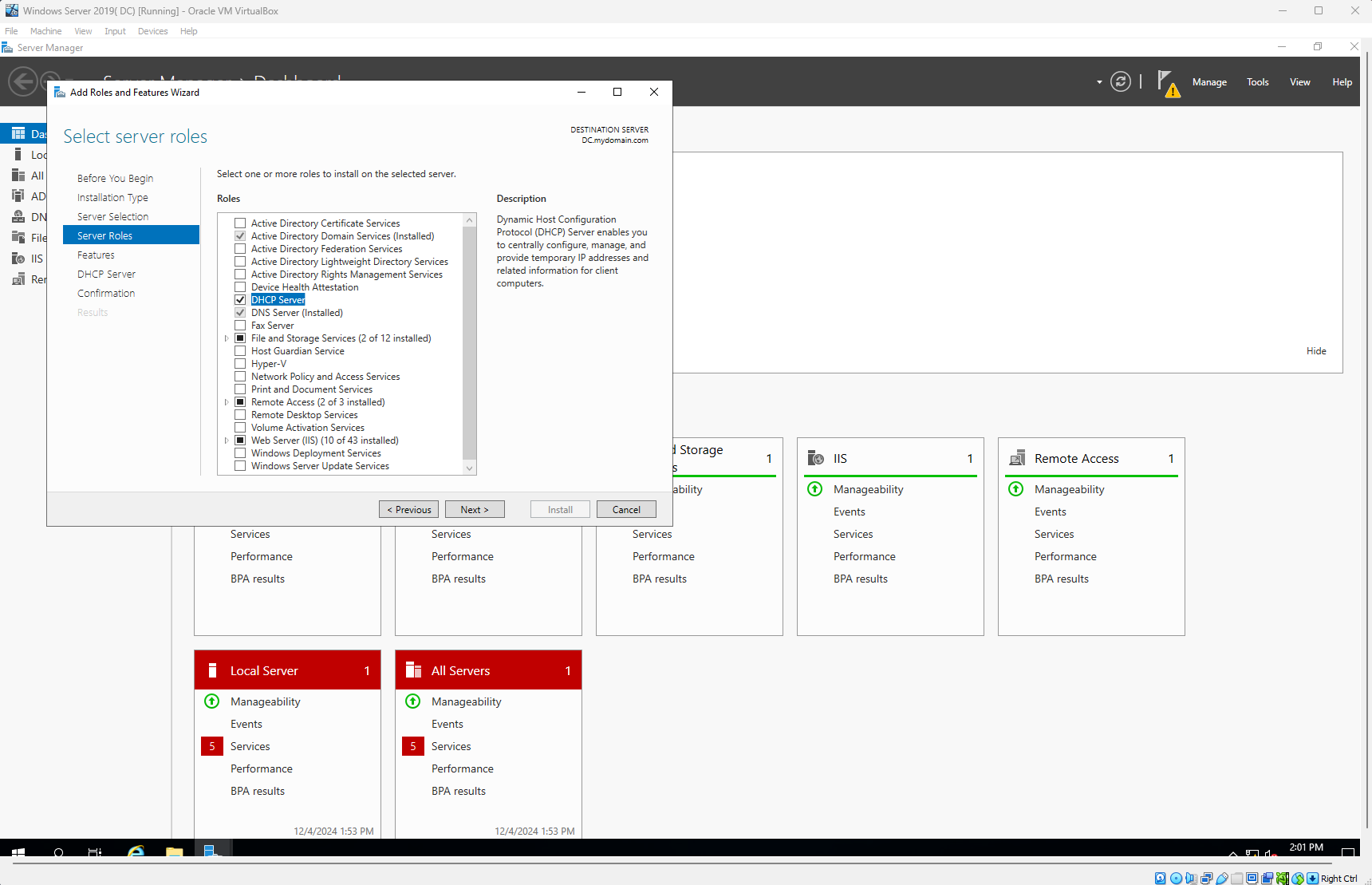Click green Manageability icon in Remote Access tile

[1016, 488]
